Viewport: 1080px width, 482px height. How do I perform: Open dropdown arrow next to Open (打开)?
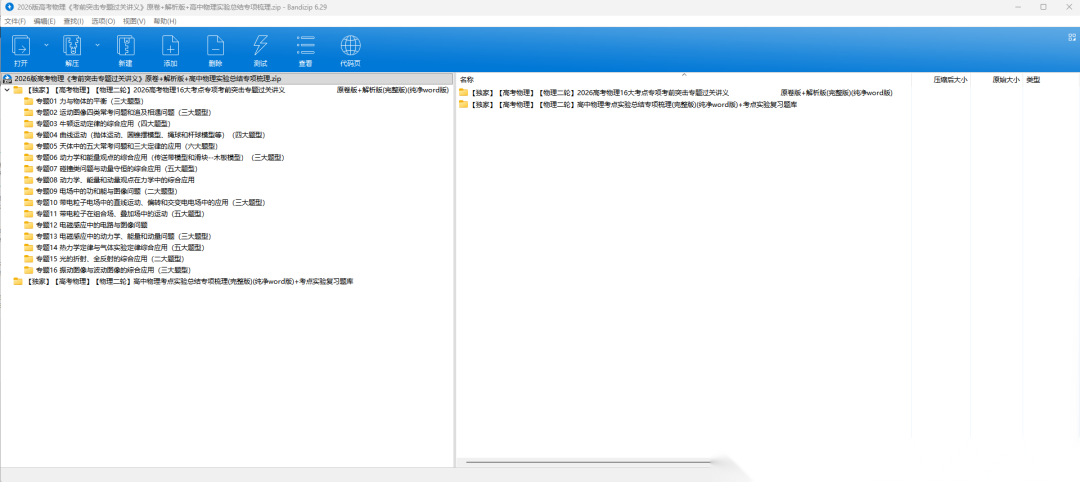(46, 45)
